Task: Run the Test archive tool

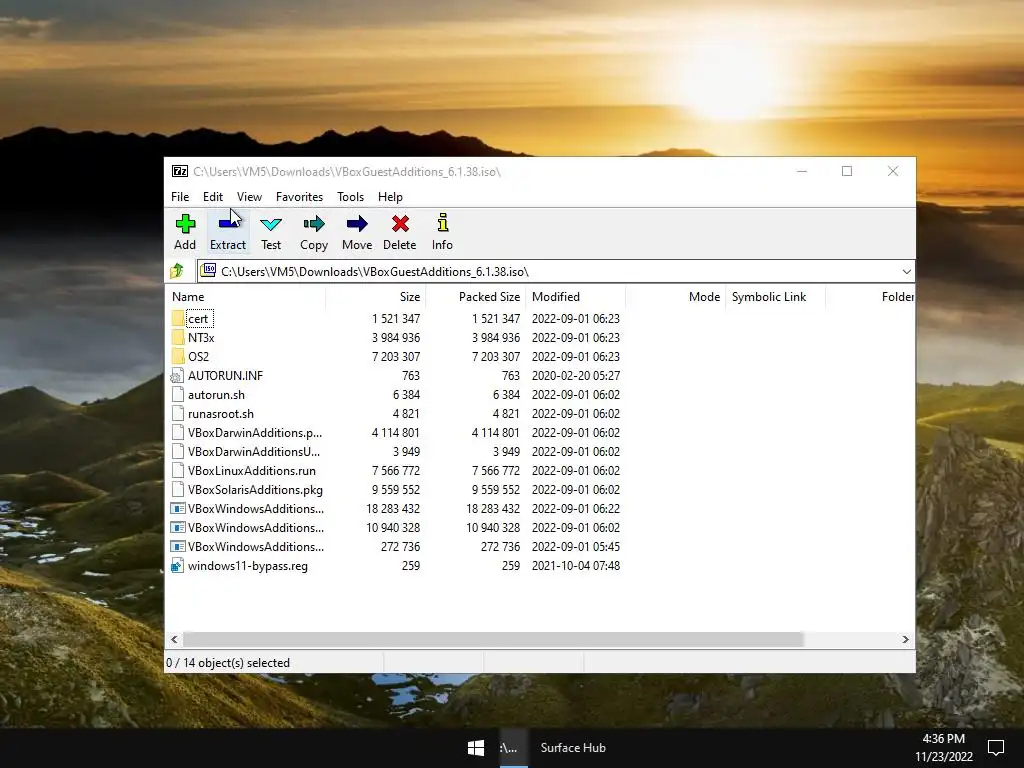Action: pyautogui.click(x=271, y=224)
